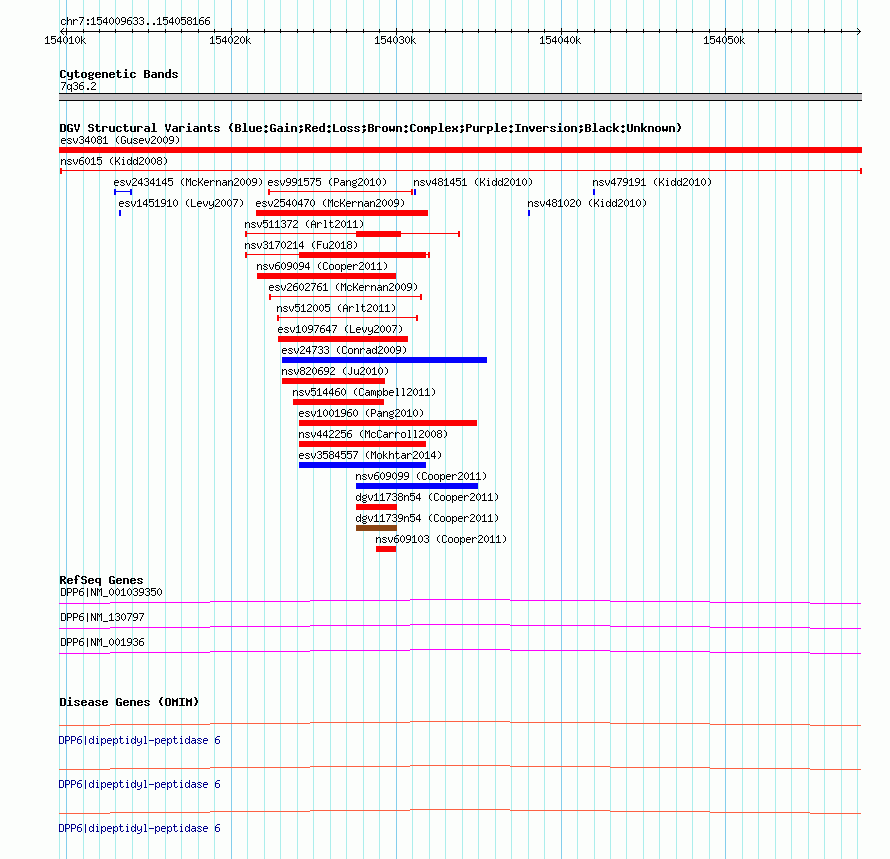Select the red esv1001960 loss bar
Screen dimensions: 890x859
tap(388, 423)
